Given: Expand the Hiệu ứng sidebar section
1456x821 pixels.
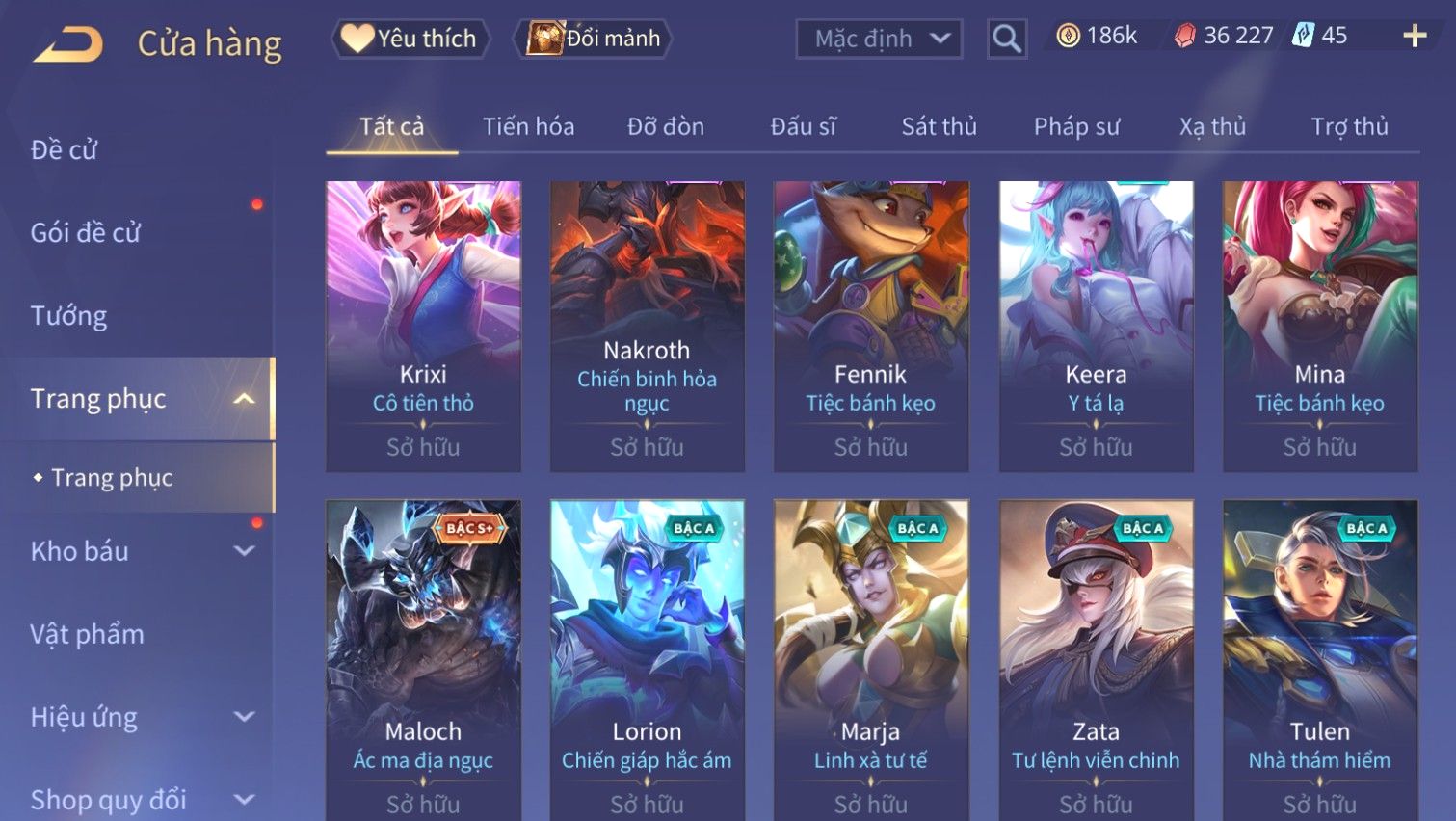Looking at the screenshot, I should click(x=245, y=717).
